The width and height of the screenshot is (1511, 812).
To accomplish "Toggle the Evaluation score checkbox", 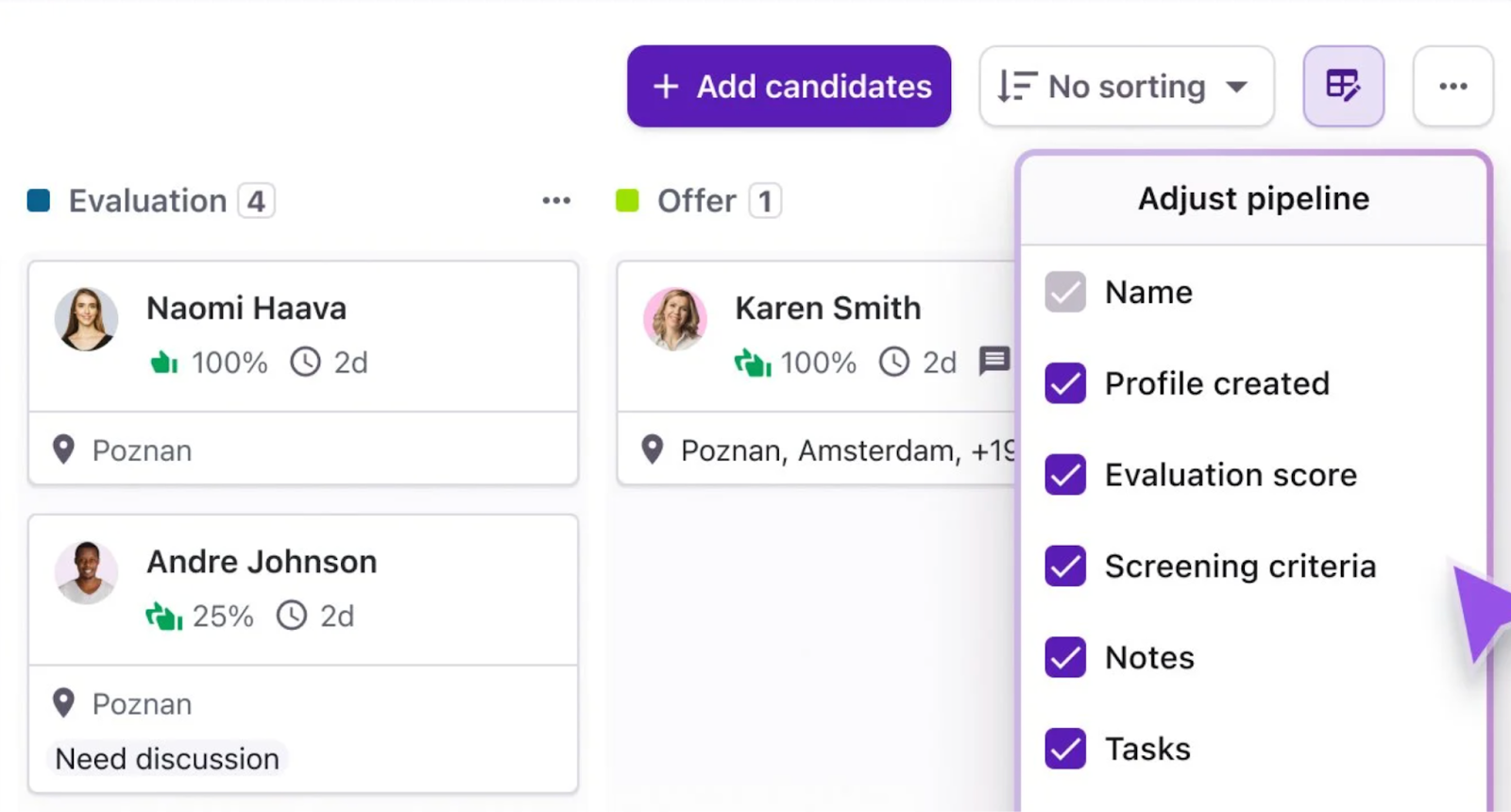I will [1065, 475].
